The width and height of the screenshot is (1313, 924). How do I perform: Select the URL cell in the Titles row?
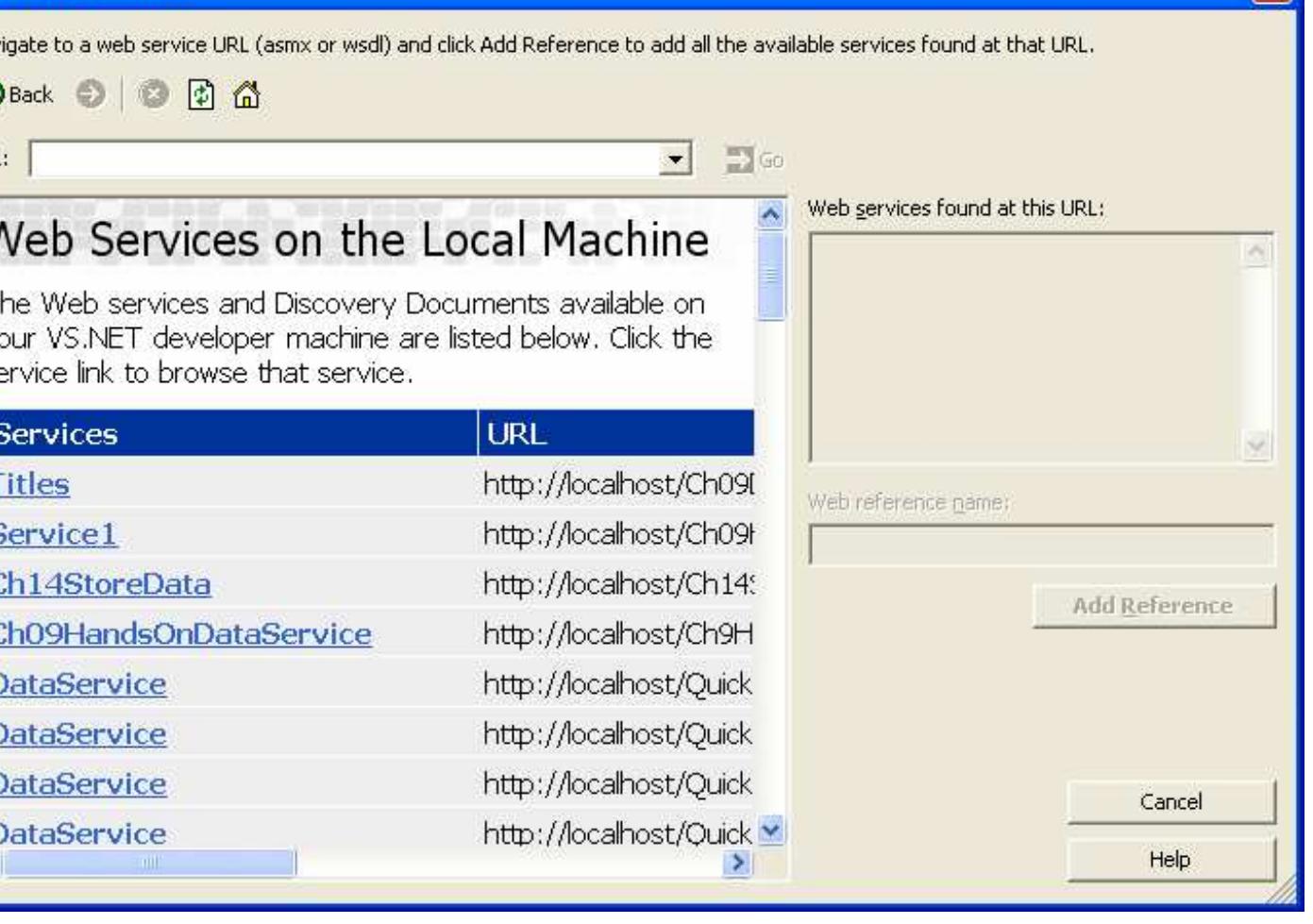[x=617, y=484]
